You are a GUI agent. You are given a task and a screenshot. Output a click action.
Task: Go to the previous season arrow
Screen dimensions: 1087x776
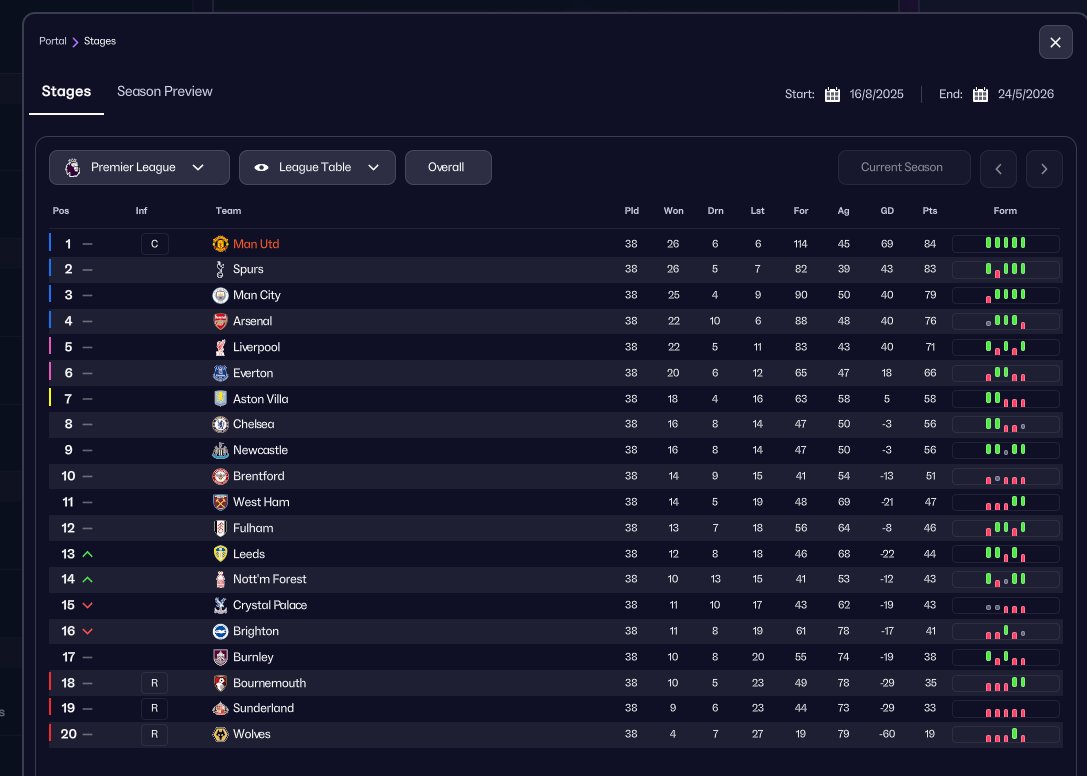tap(998, 168)
